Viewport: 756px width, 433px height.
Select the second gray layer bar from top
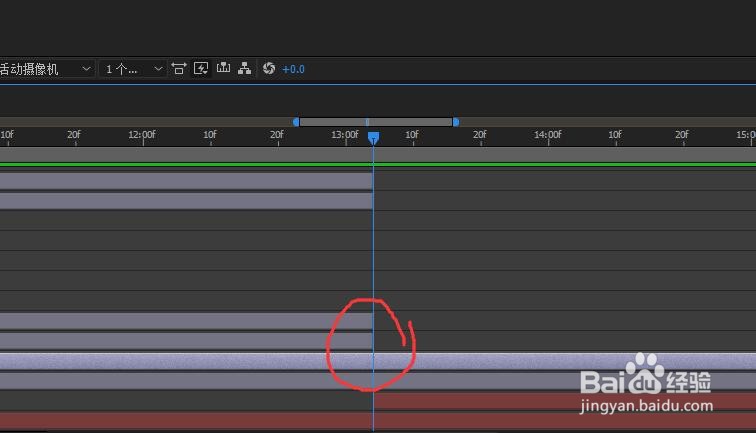pos(186,201)
